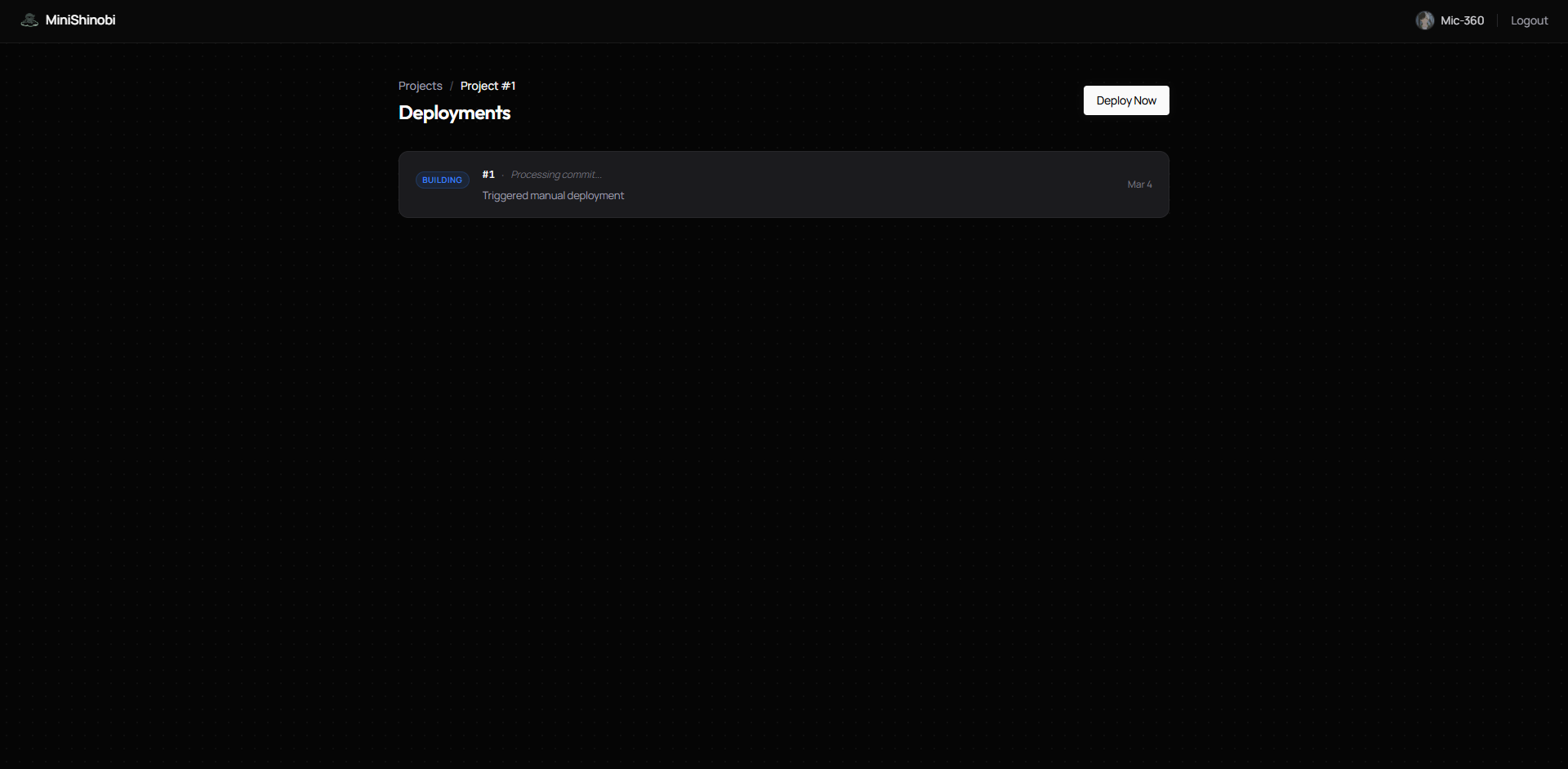Select the Mar 4 deployment date
Screen dimensions: 1568x769
(1139, 184)
